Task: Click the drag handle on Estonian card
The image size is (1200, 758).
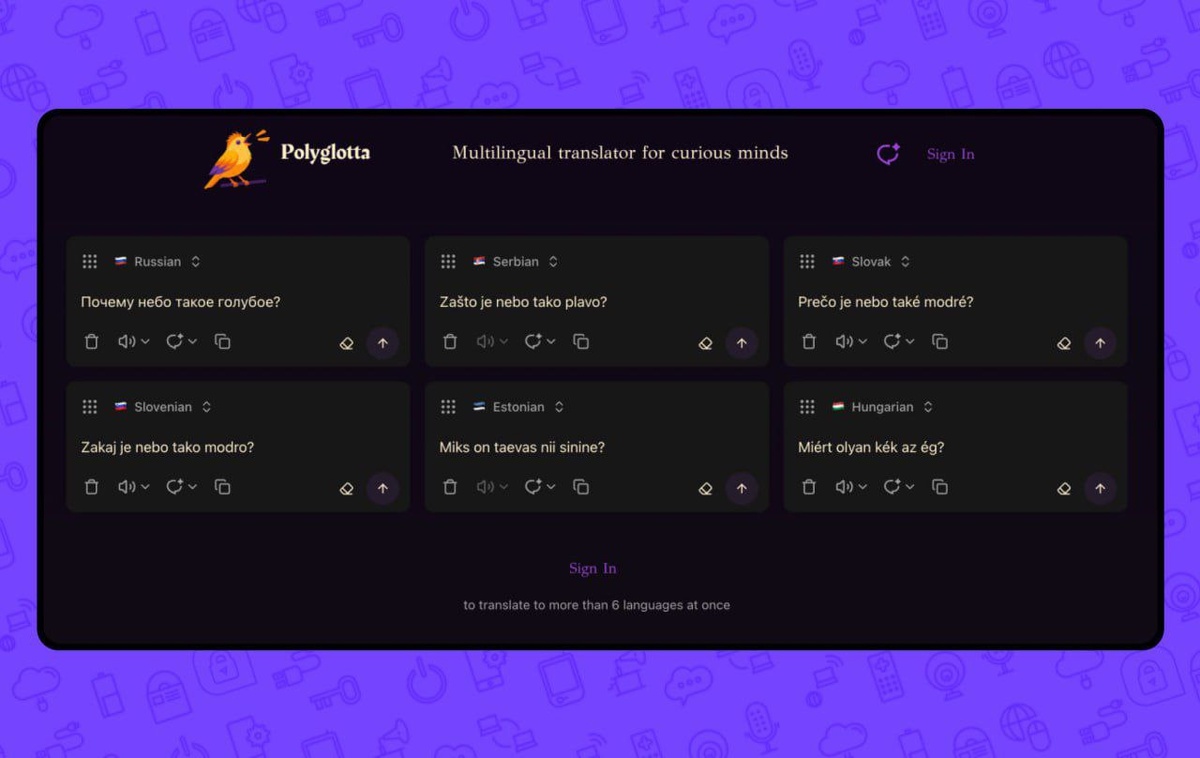Action: click(x=448, y=407)
